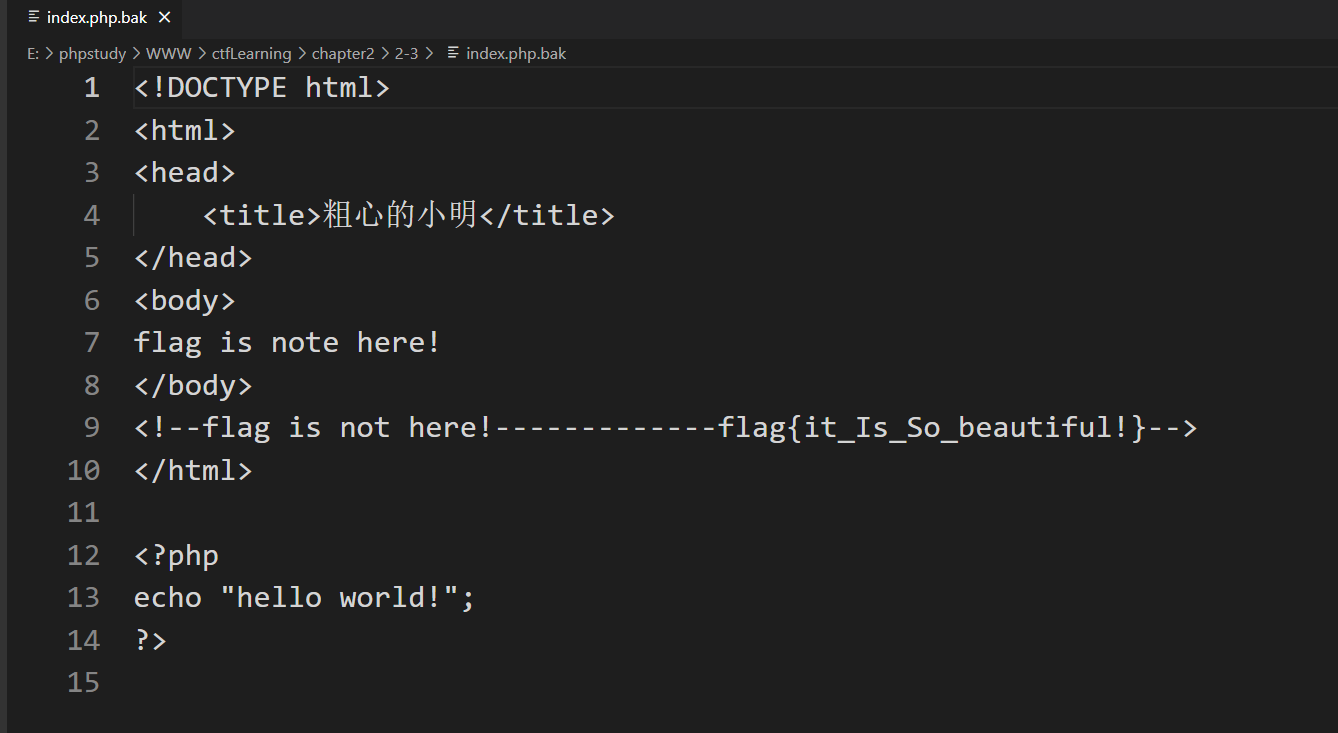The width and height of the screenshot is (1338, 733).
Task: Open the chapter2 breadcrumb folder
Action: pos(343,54)
